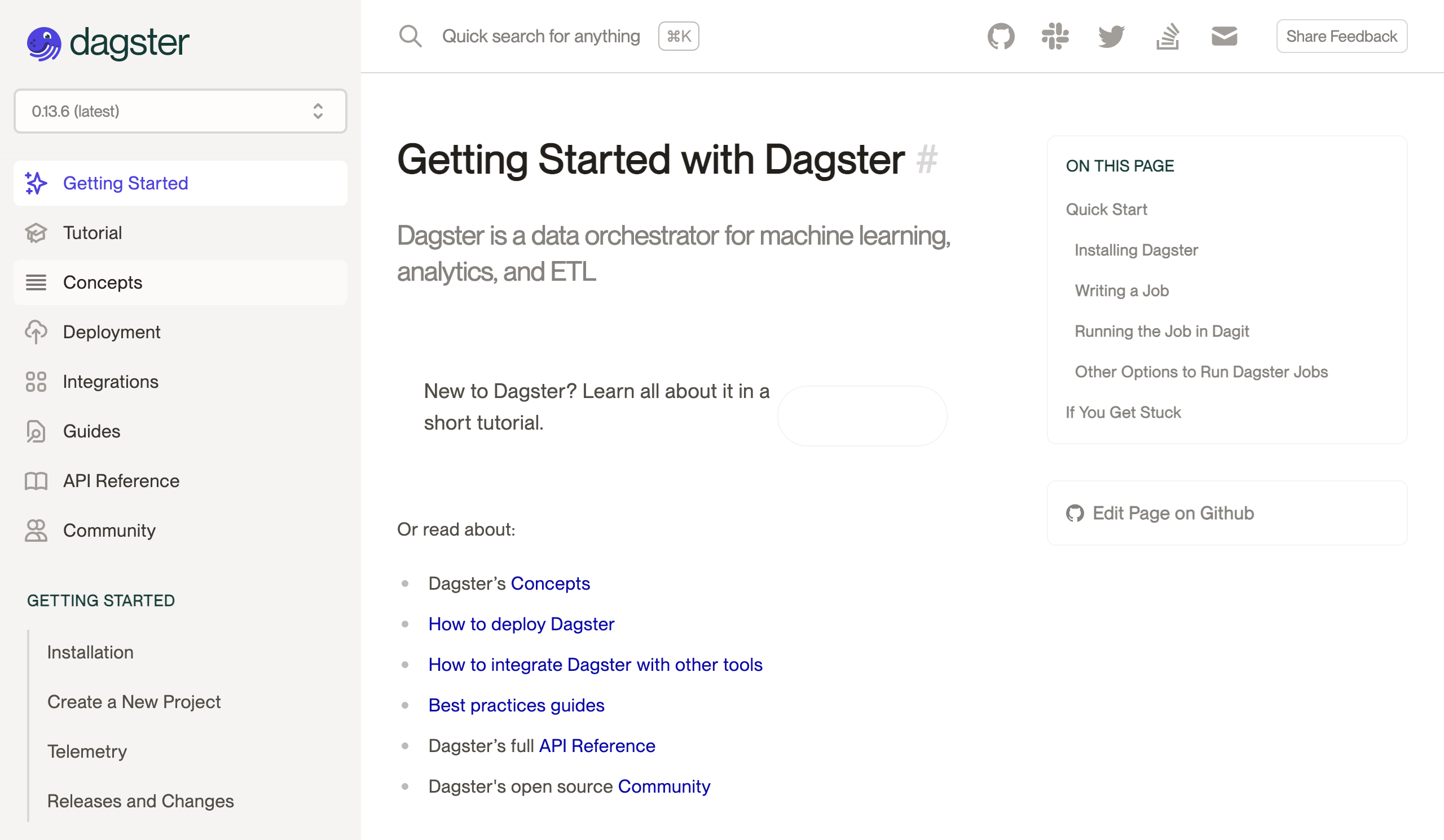1444x840 pixels.
Task: Click the magnifying glass search icon
Action: [410, 36]
